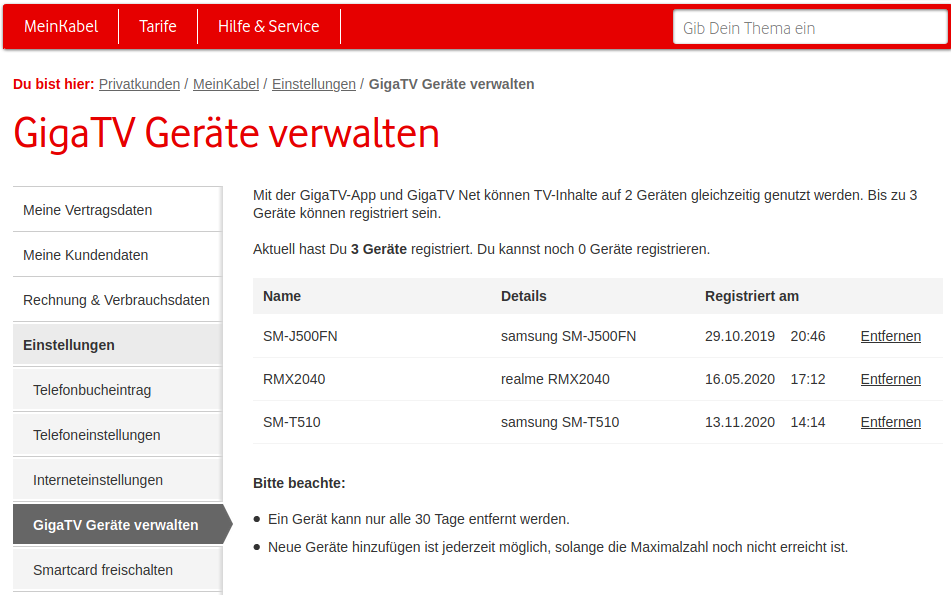The image size is (951, 595).
Task: Follow the MeinKabel breadcrumb link
Action: click(226, 84)
